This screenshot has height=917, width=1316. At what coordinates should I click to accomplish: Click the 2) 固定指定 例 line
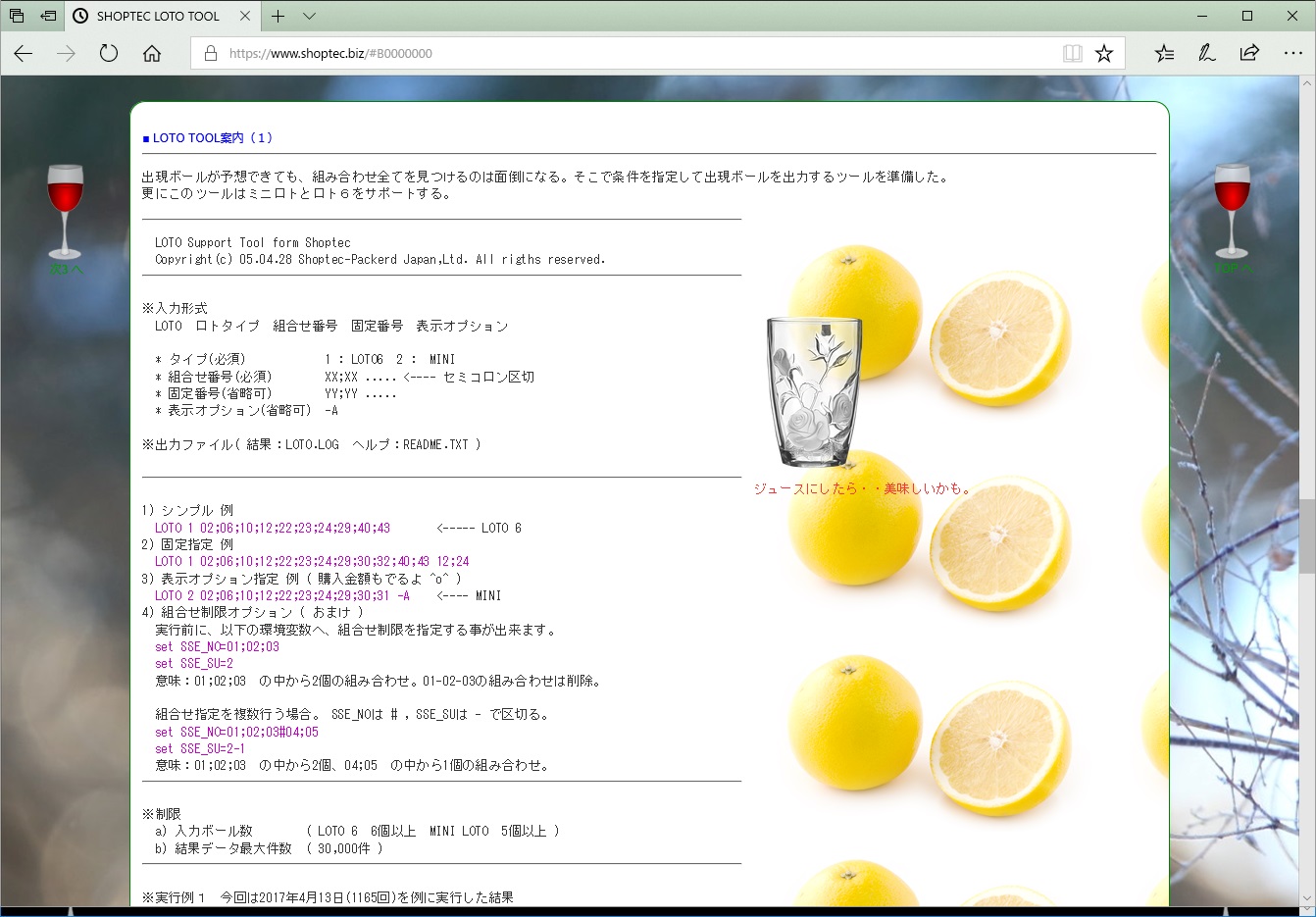(x=187, y=544)
